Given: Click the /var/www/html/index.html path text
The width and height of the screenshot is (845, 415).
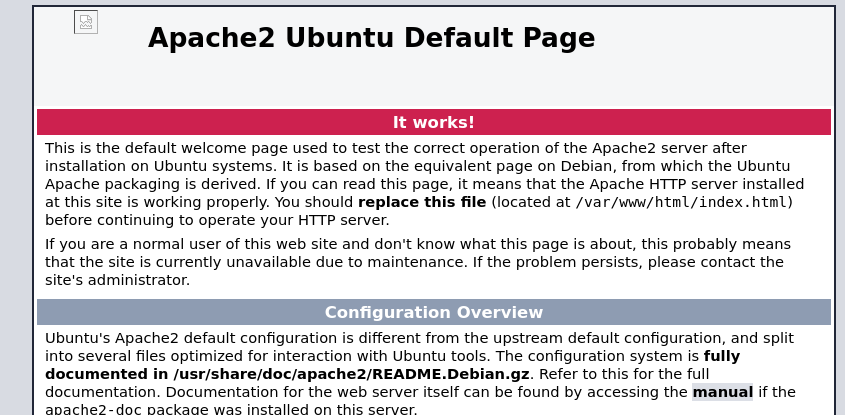Looking at the screenshot, I should 682,203.
